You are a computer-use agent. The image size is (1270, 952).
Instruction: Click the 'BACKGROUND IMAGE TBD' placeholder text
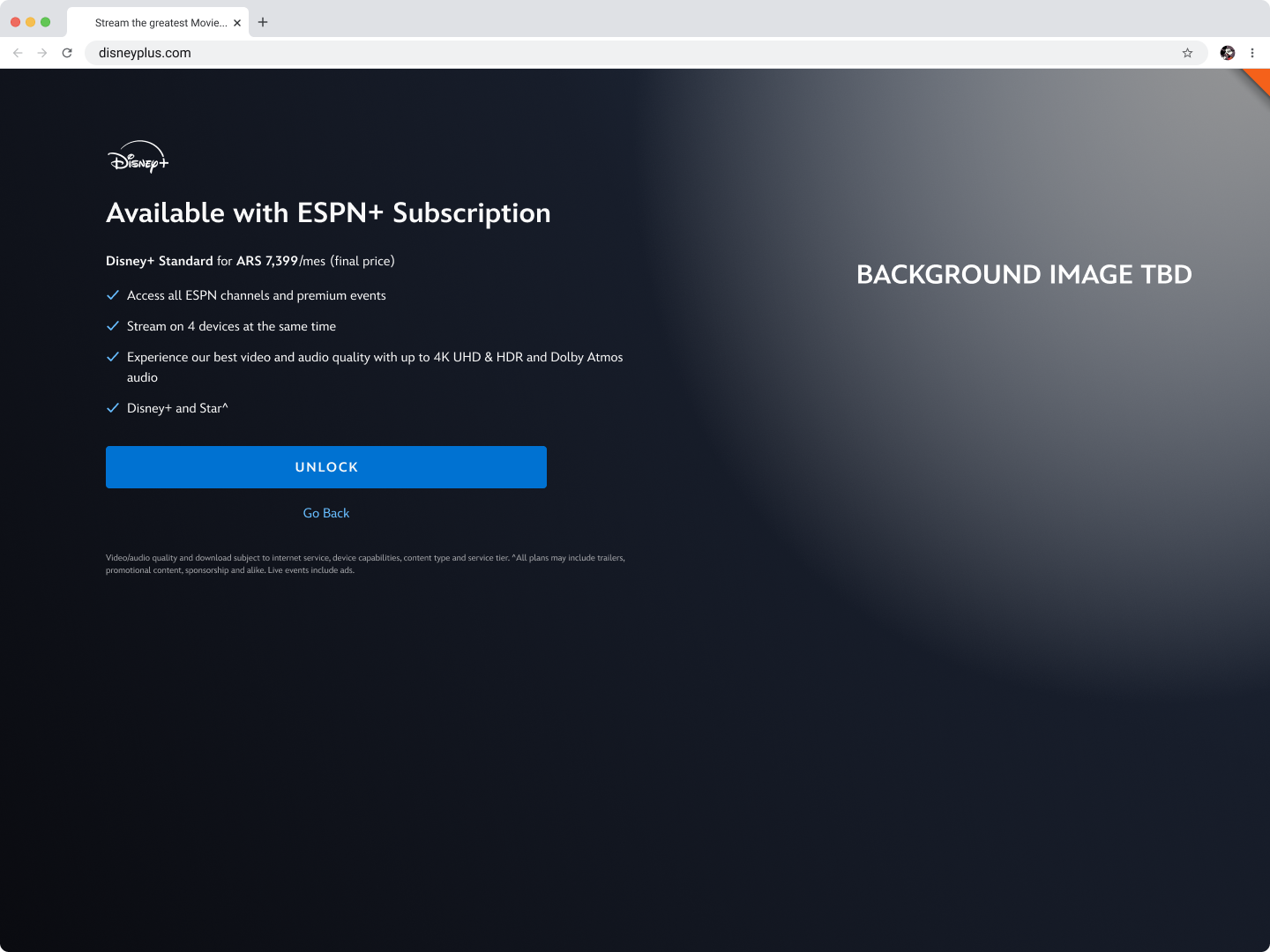click(1024, 274)
